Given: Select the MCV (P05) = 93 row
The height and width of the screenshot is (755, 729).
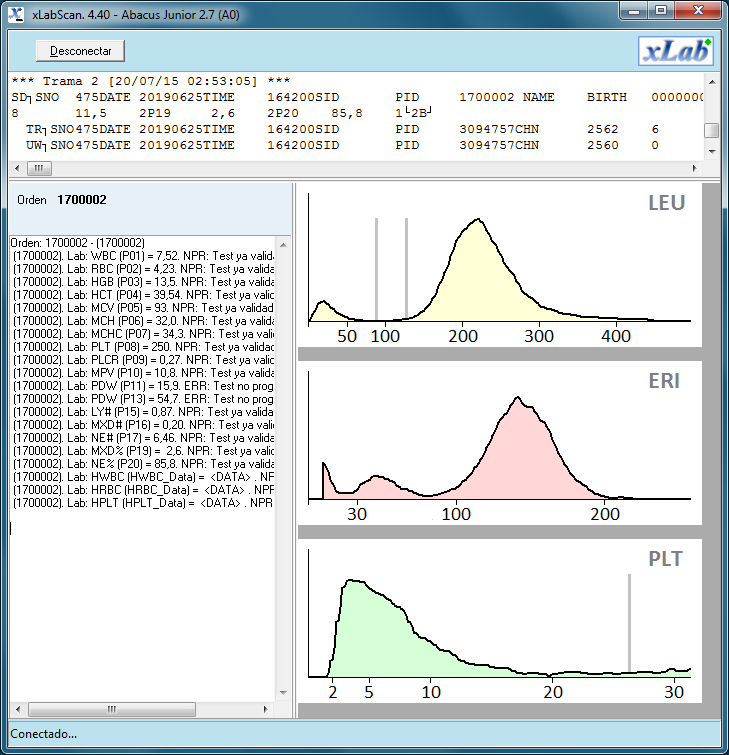Looking at the screenshot, I should [x=143, y=308].
